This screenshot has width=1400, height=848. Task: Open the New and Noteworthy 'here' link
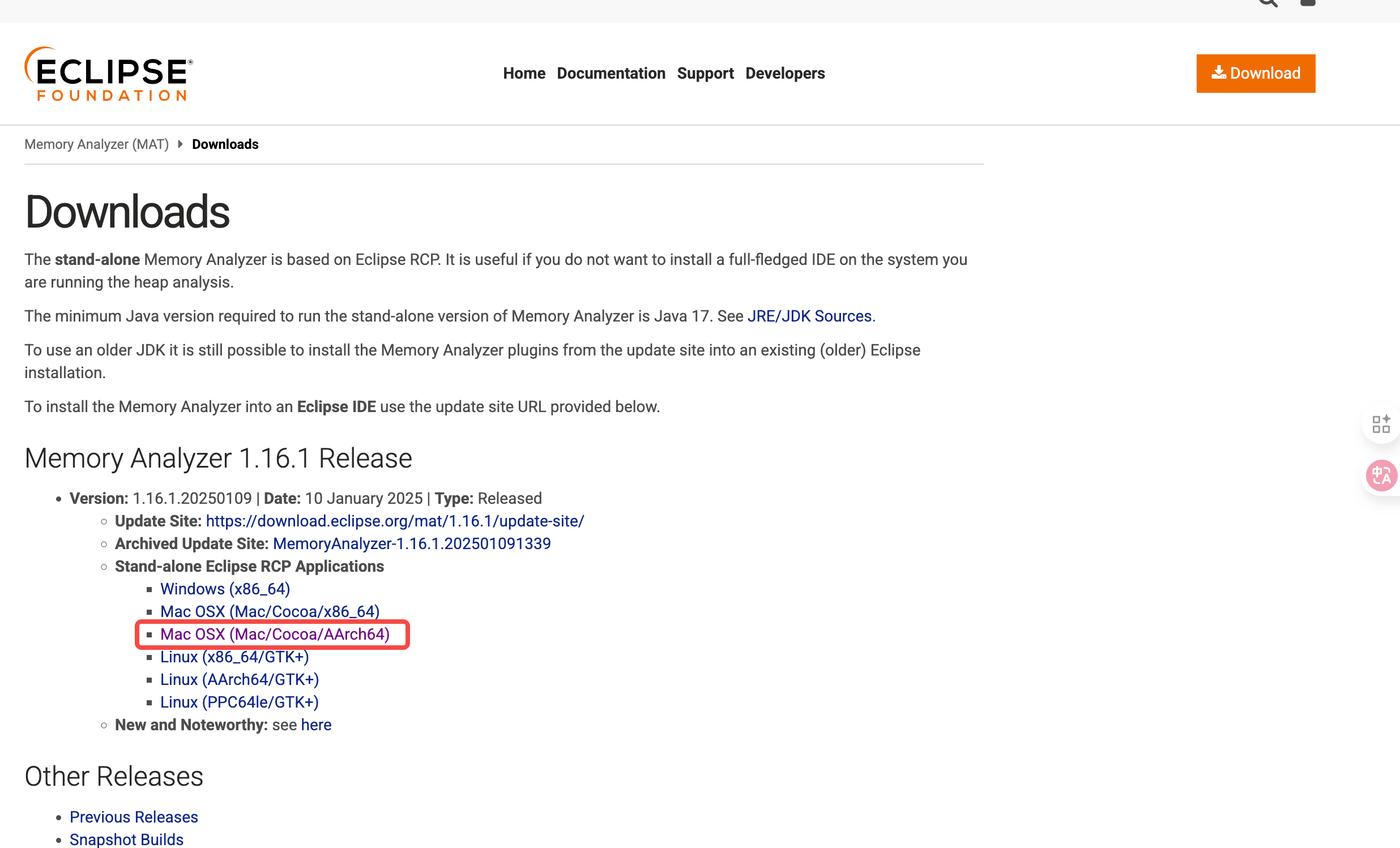[x=316, y=725]
